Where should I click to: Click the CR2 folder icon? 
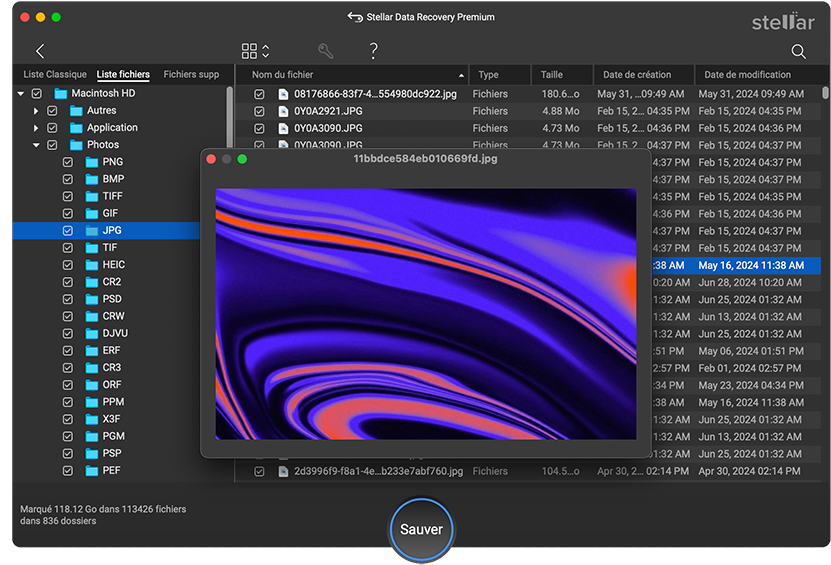click(92, 282)
